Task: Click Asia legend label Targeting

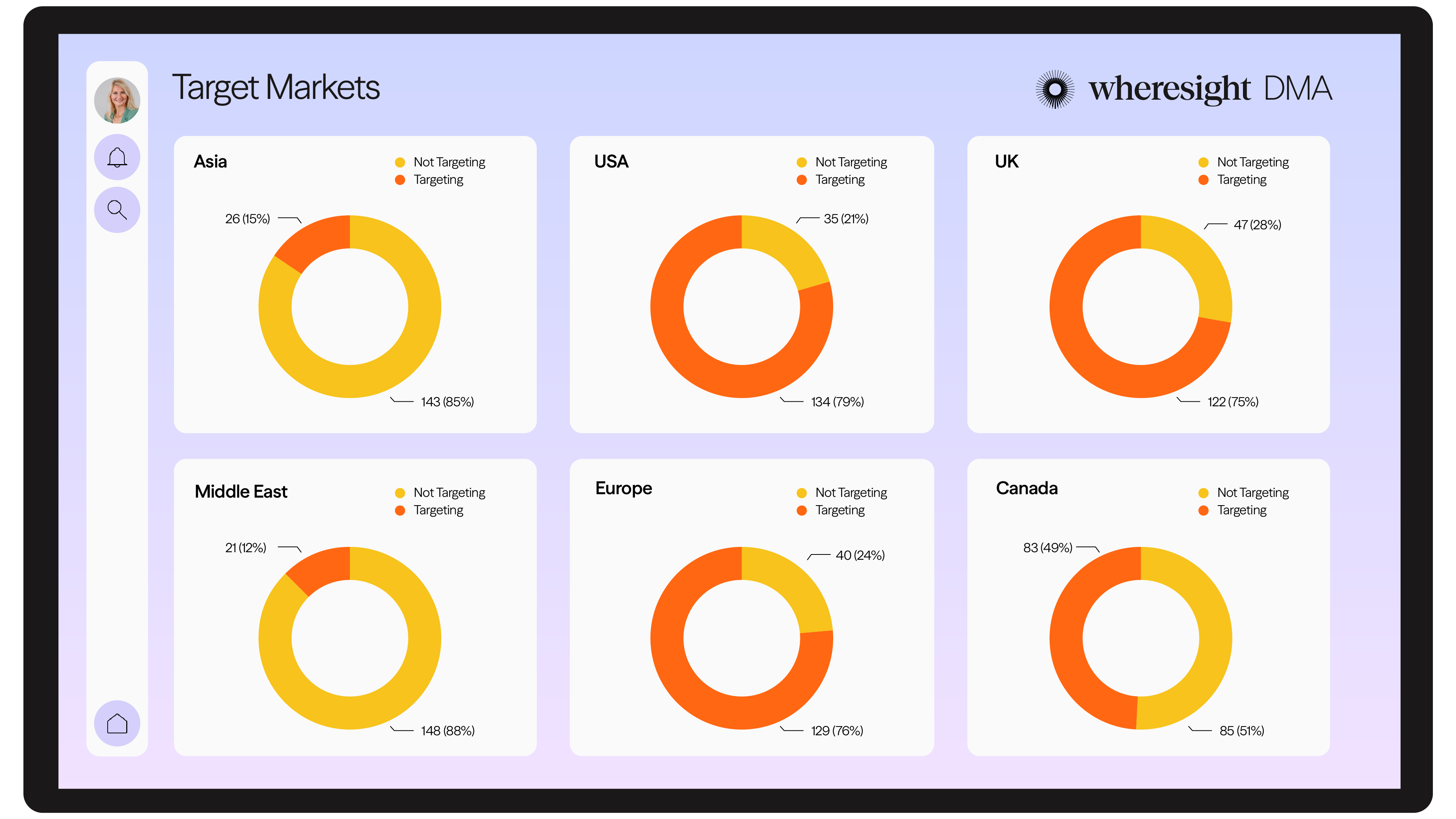Action: point(439,180)
